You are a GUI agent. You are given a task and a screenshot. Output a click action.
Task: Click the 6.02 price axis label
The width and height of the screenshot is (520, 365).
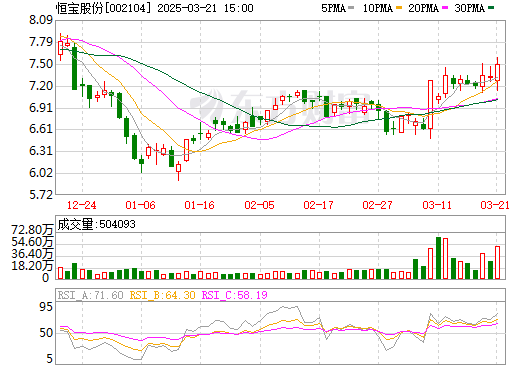pyautogui.click(x=41, y=173)
